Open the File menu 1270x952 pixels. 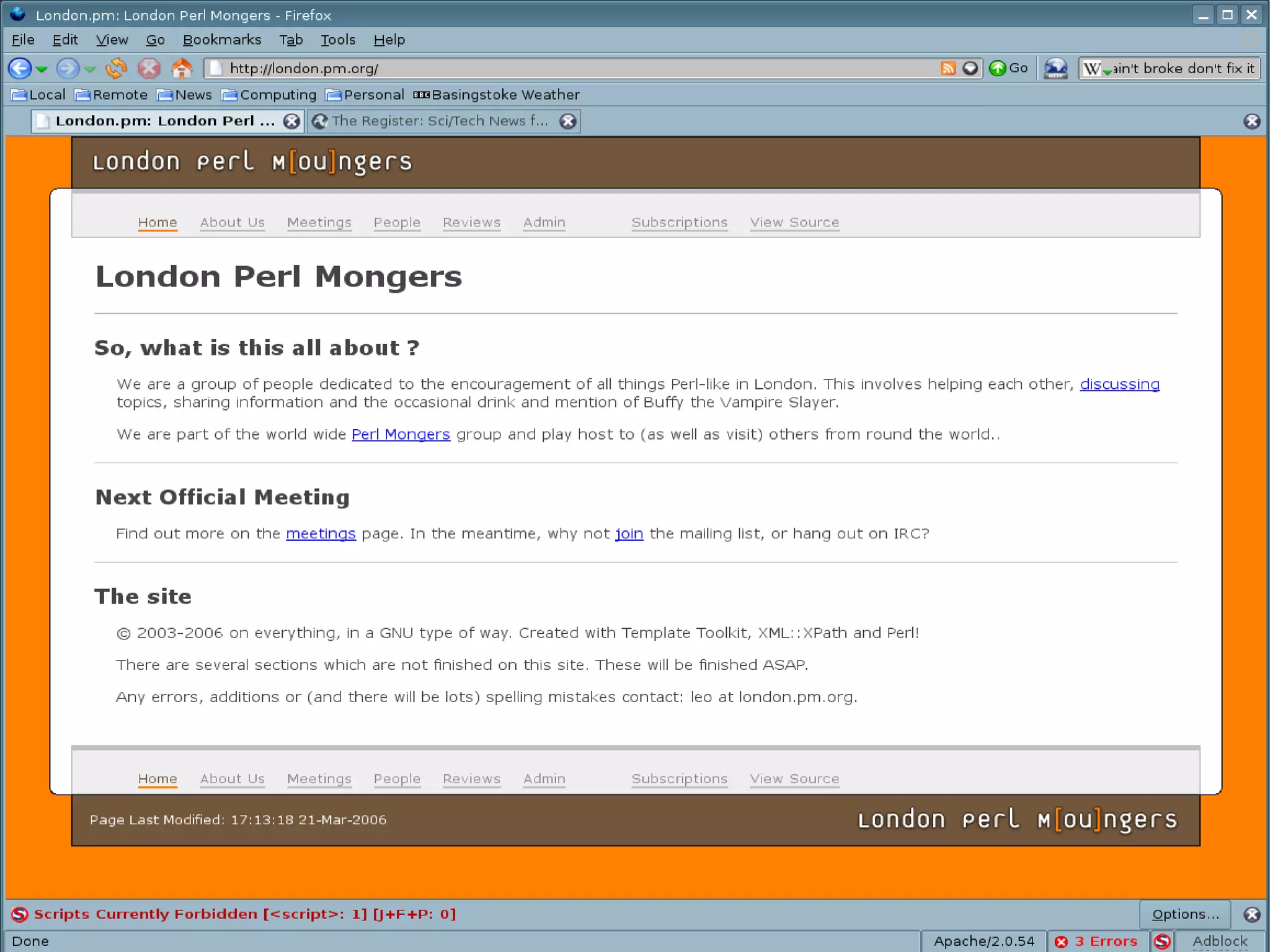[23, 40]
